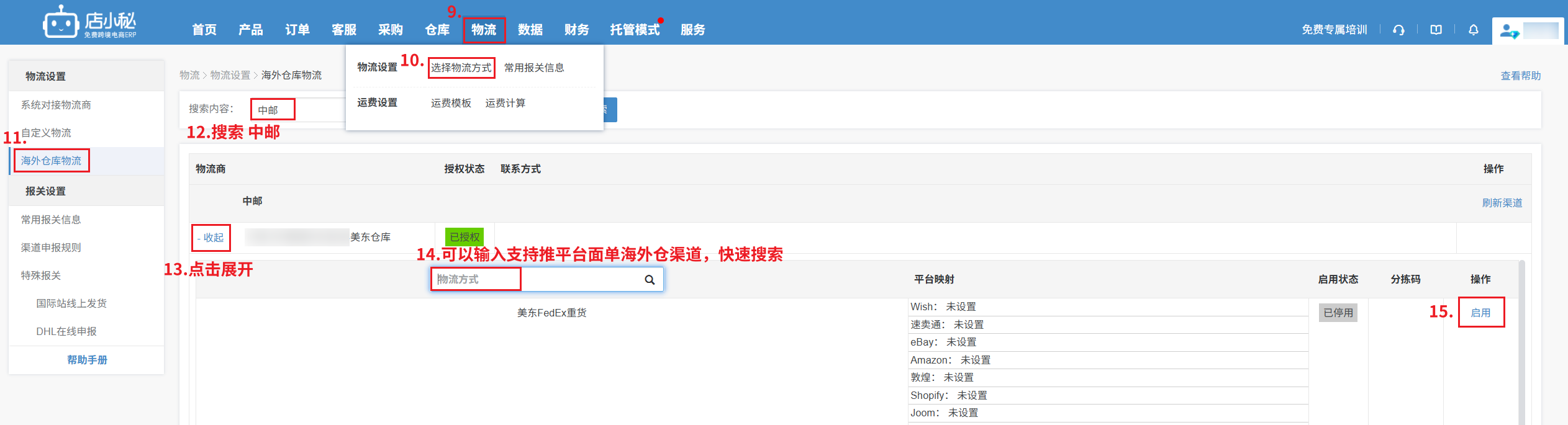Open the customer service headset icon
The image size is (1568, 425).
1398,30
